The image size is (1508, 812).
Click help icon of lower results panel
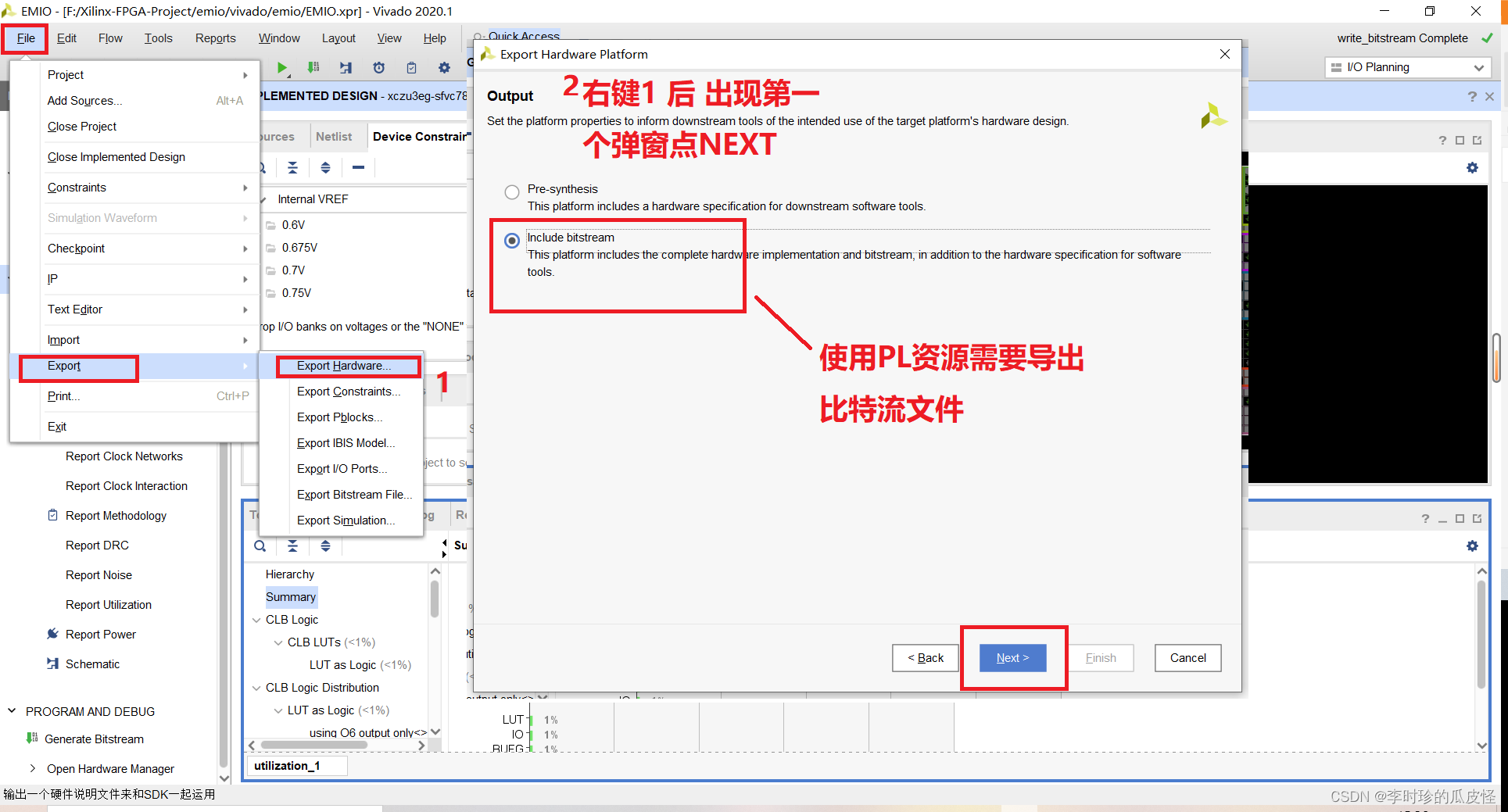tap(1425, 518)
